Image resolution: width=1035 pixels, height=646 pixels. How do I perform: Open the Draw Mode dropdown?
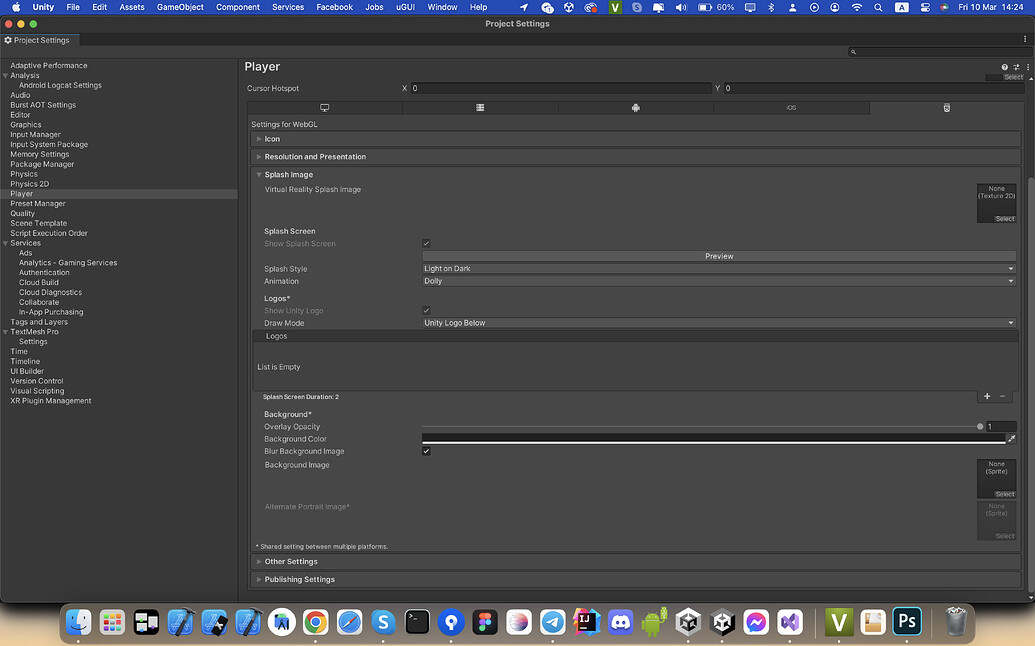coord(718,323)
